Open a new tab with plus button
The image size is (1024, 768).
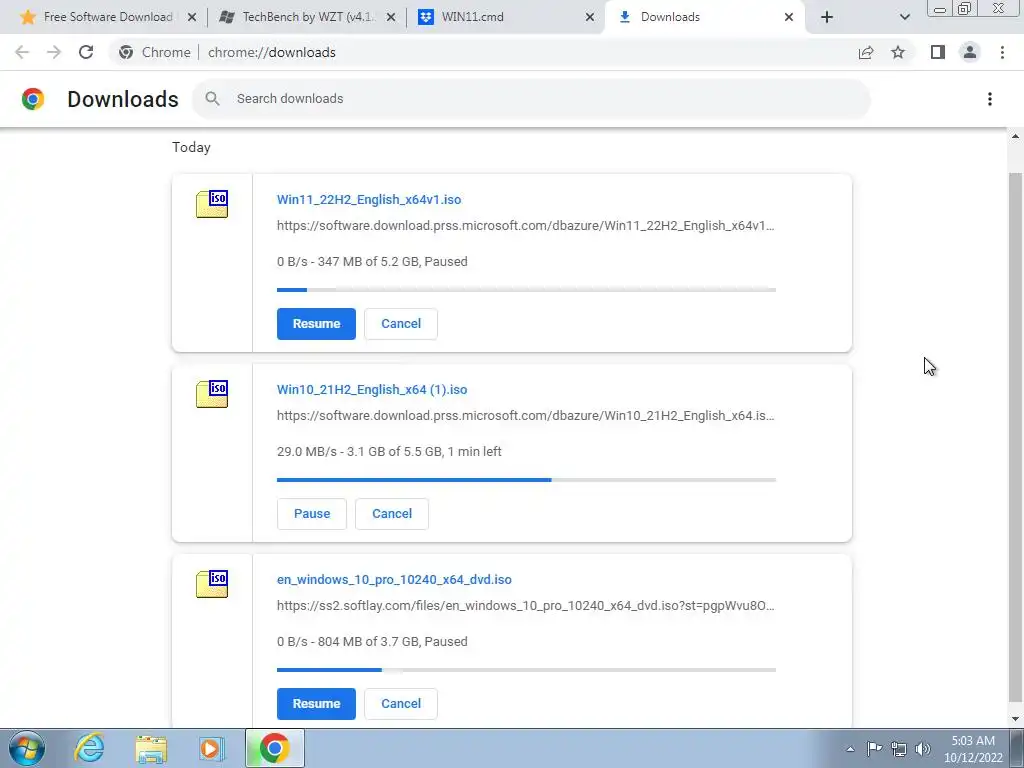coord(827,17)
